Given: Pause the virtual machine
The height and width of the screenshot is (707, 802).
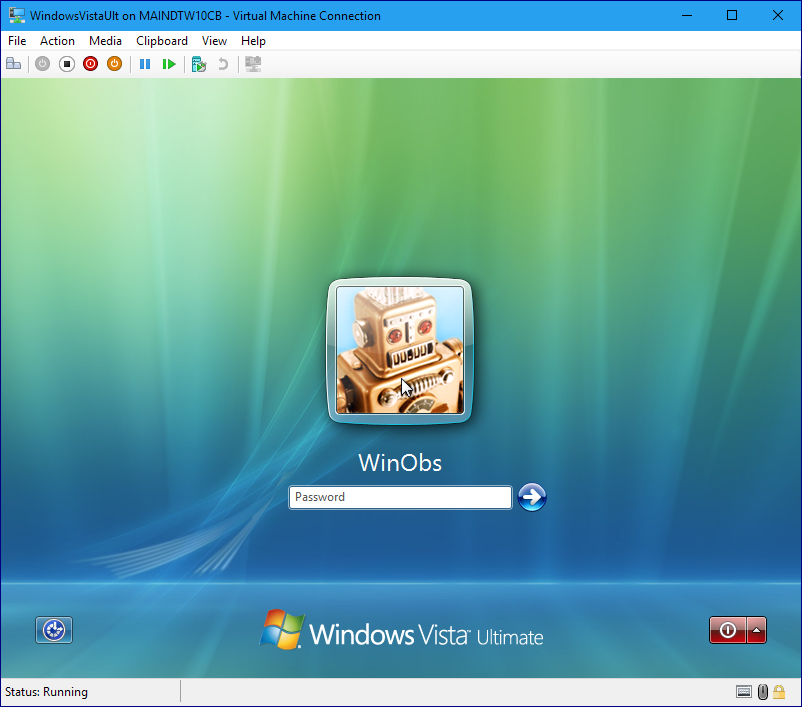Looking at the screenshot, I should click(x=145, y=63).
